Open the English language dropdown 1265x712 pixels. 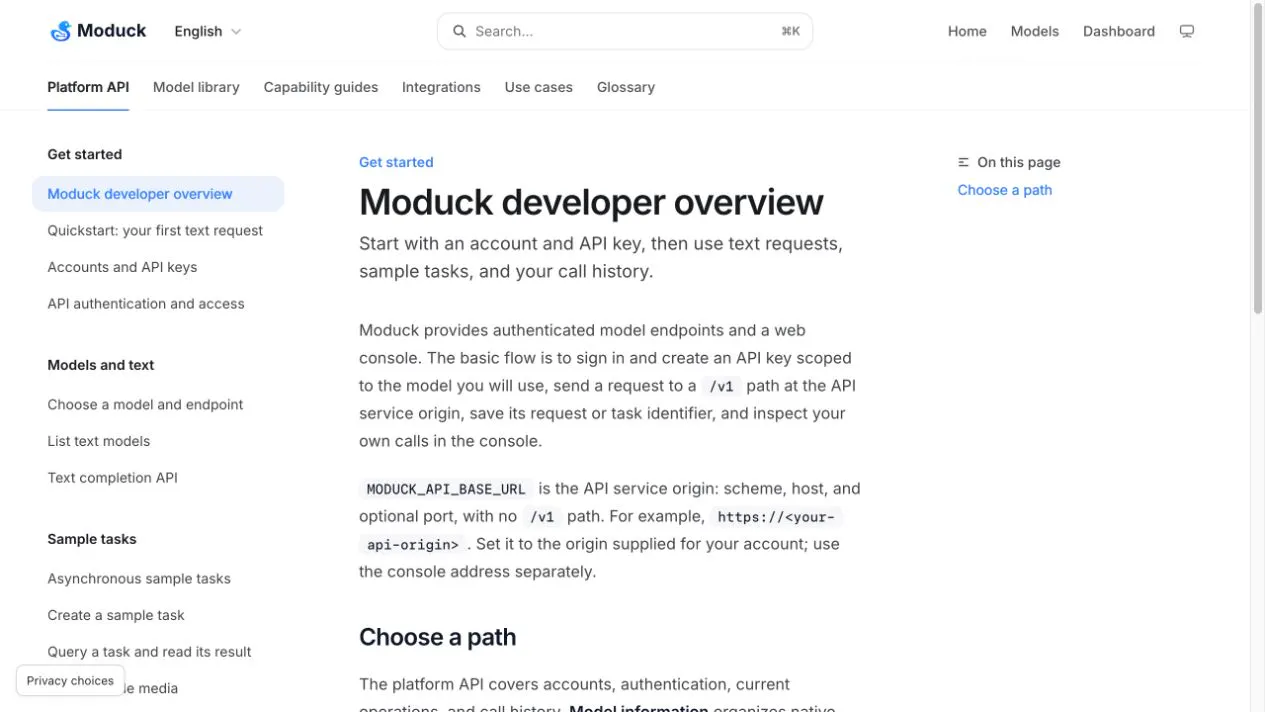click(x=208, y=31)
